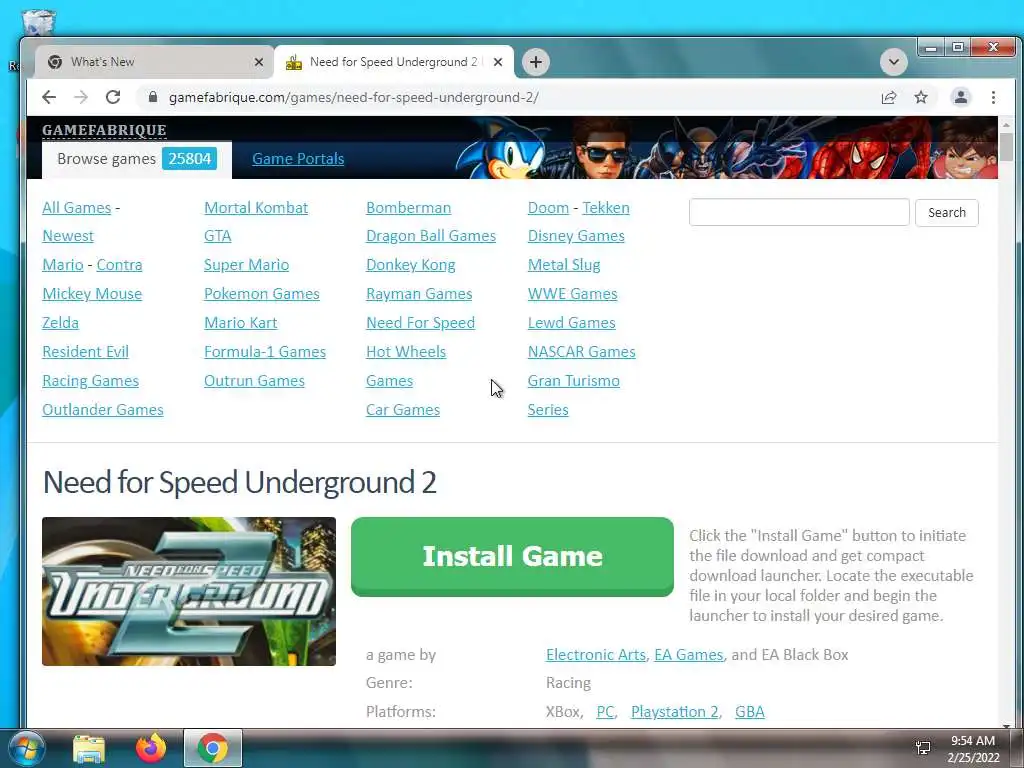Click the address bar URL
The width and height of the screenshot is (1024, 768).
coord(353,97)
